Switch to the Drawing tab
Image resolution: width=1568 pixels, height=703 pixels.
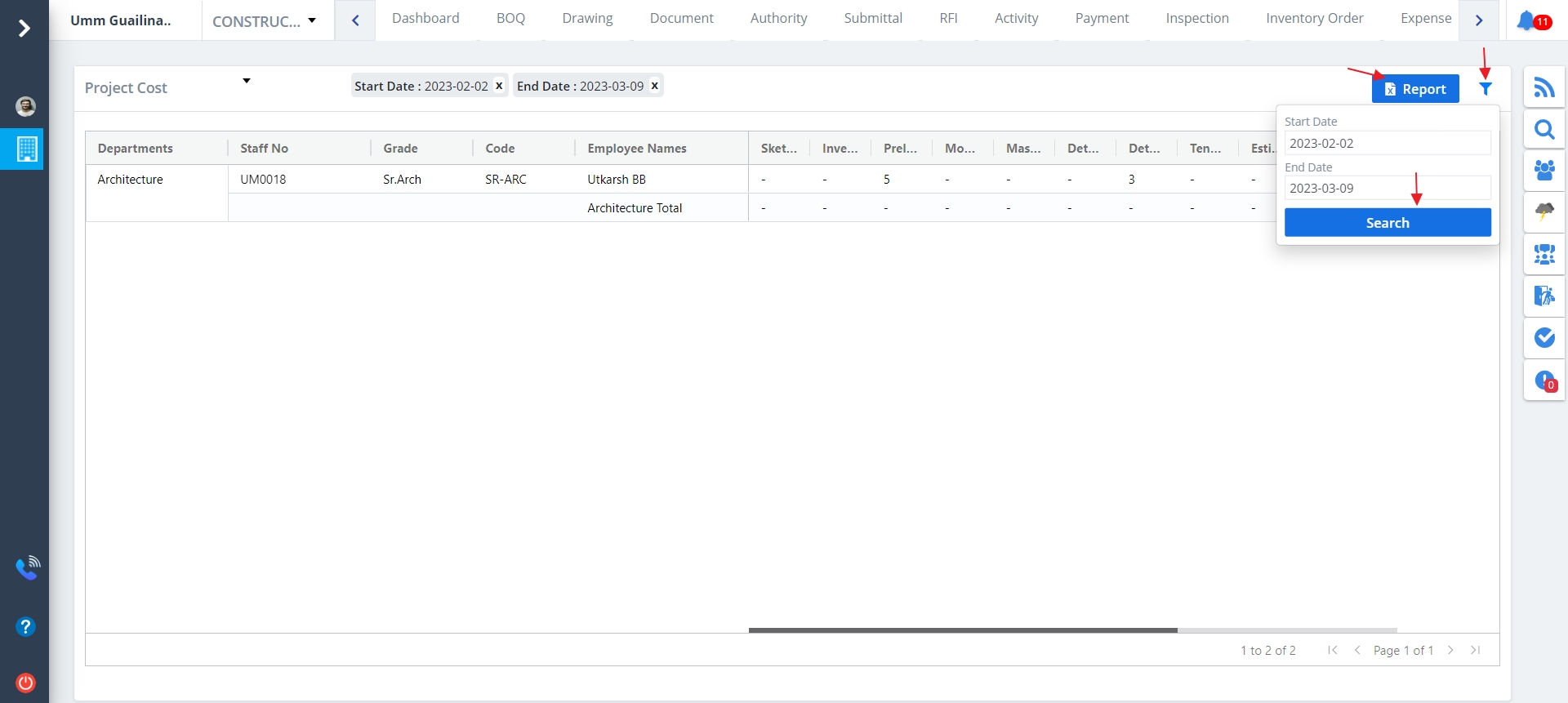click(x=587, y=19)
